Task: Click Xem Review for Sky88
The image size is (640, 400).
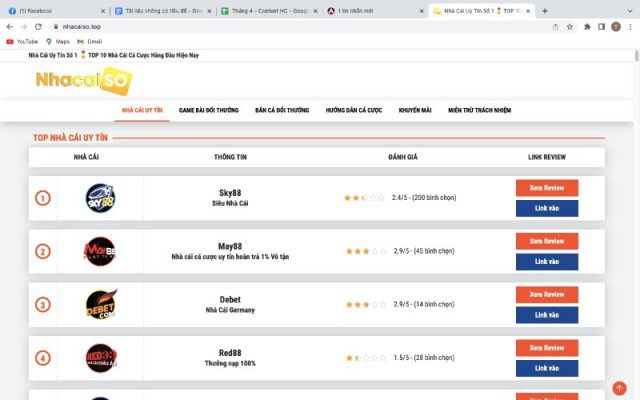Action: [547, 188]
